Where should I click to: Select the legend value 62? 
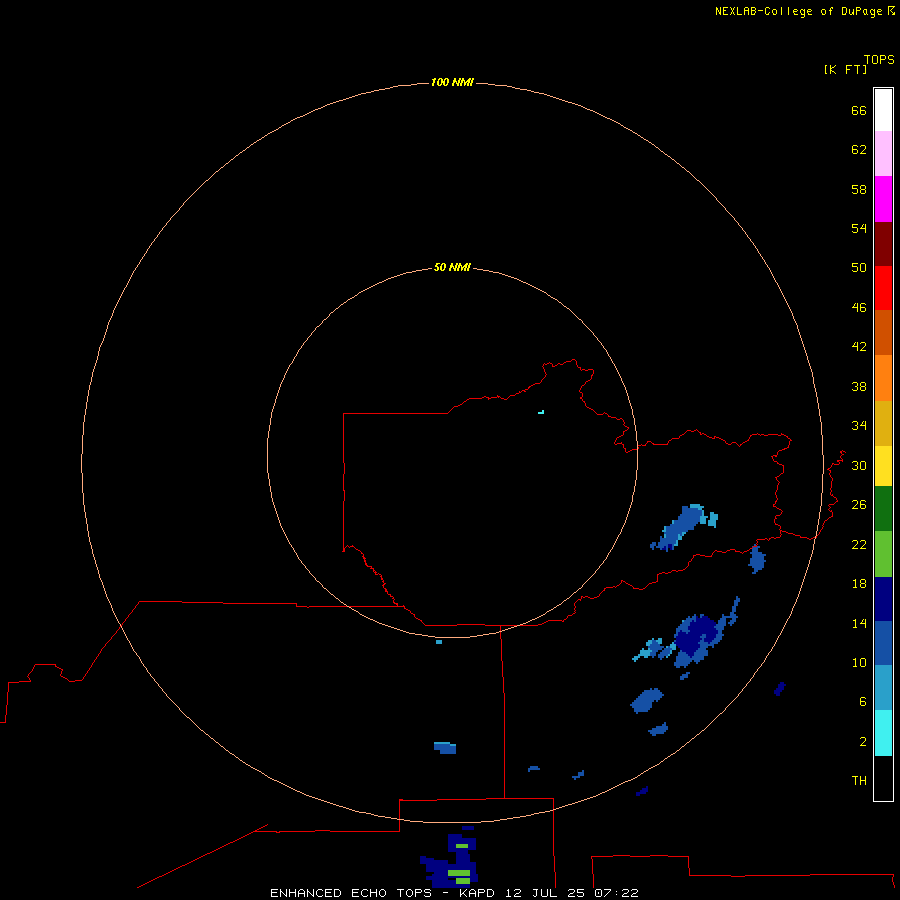[859, 150]
